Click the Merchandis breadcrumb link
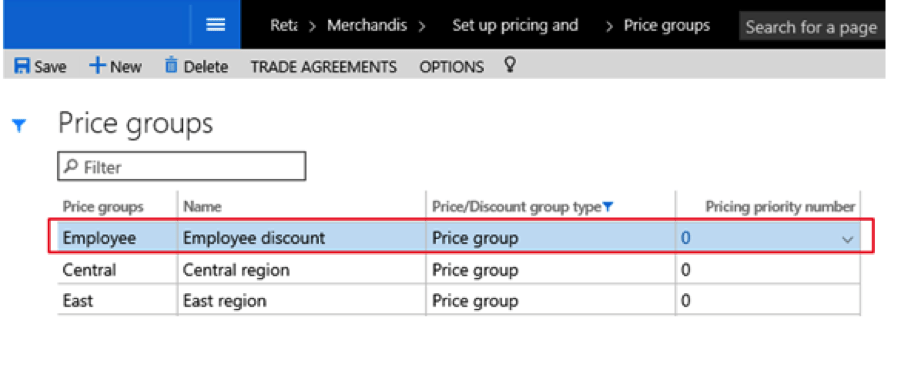Image resolution: width=898 pixels, height=375 pixels. coord(367,26)
